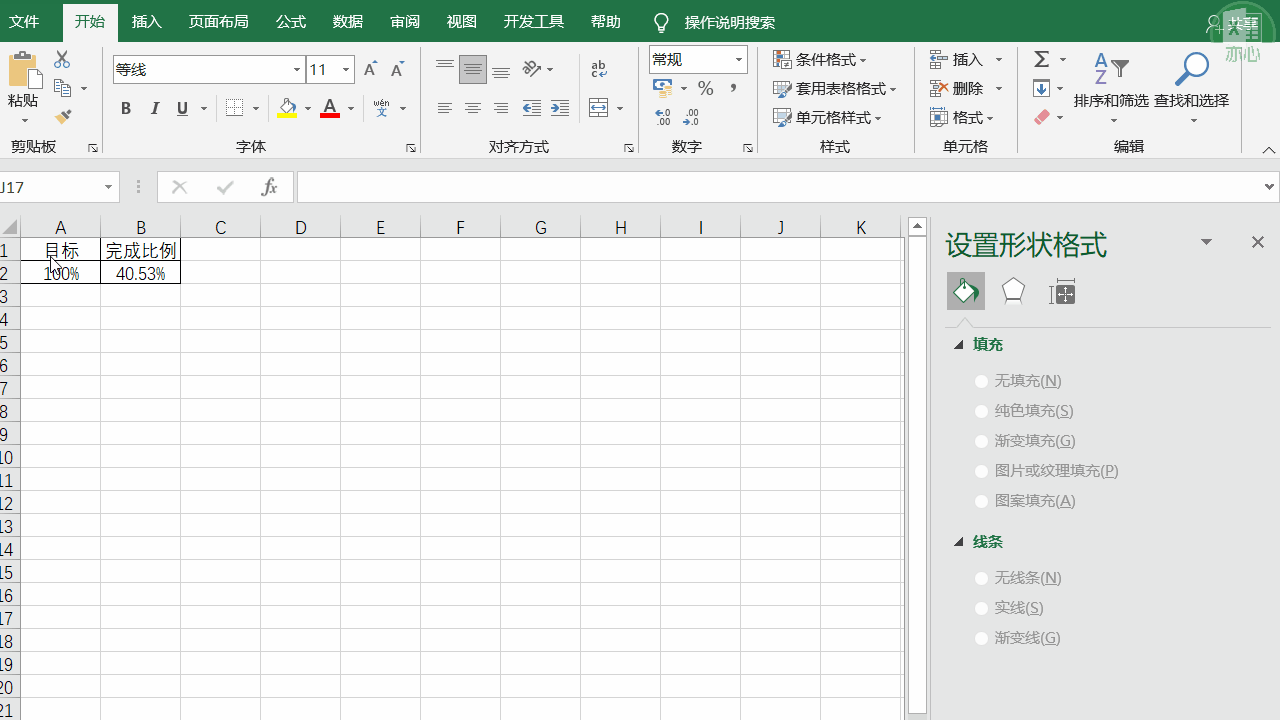The height and width of the screenshot is (720, 1280).
Task: Select cell B2 with 40.53%
Action: pos(141,273)
